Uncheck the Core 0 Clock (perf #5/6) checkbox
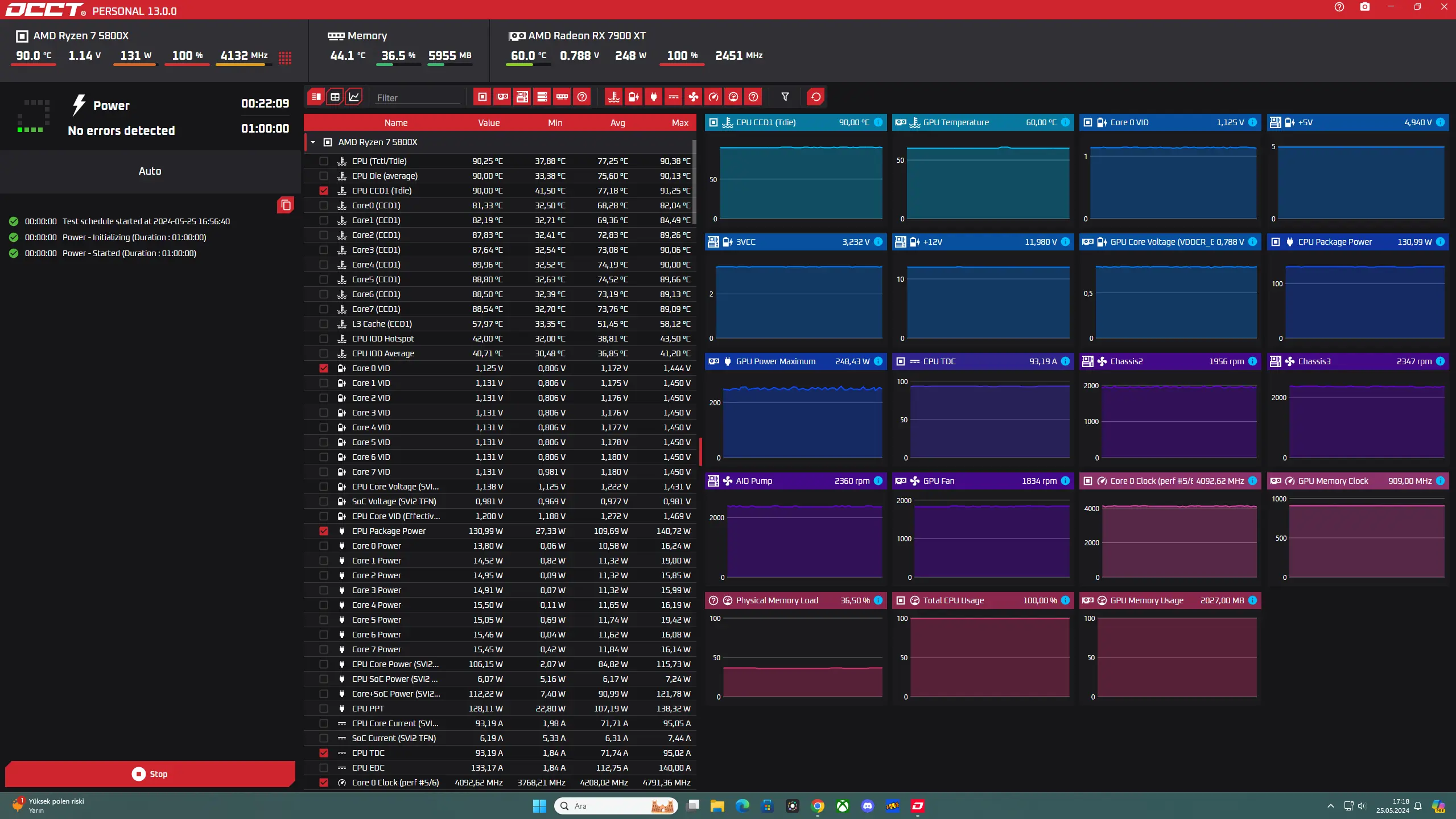 pos(324,783)
